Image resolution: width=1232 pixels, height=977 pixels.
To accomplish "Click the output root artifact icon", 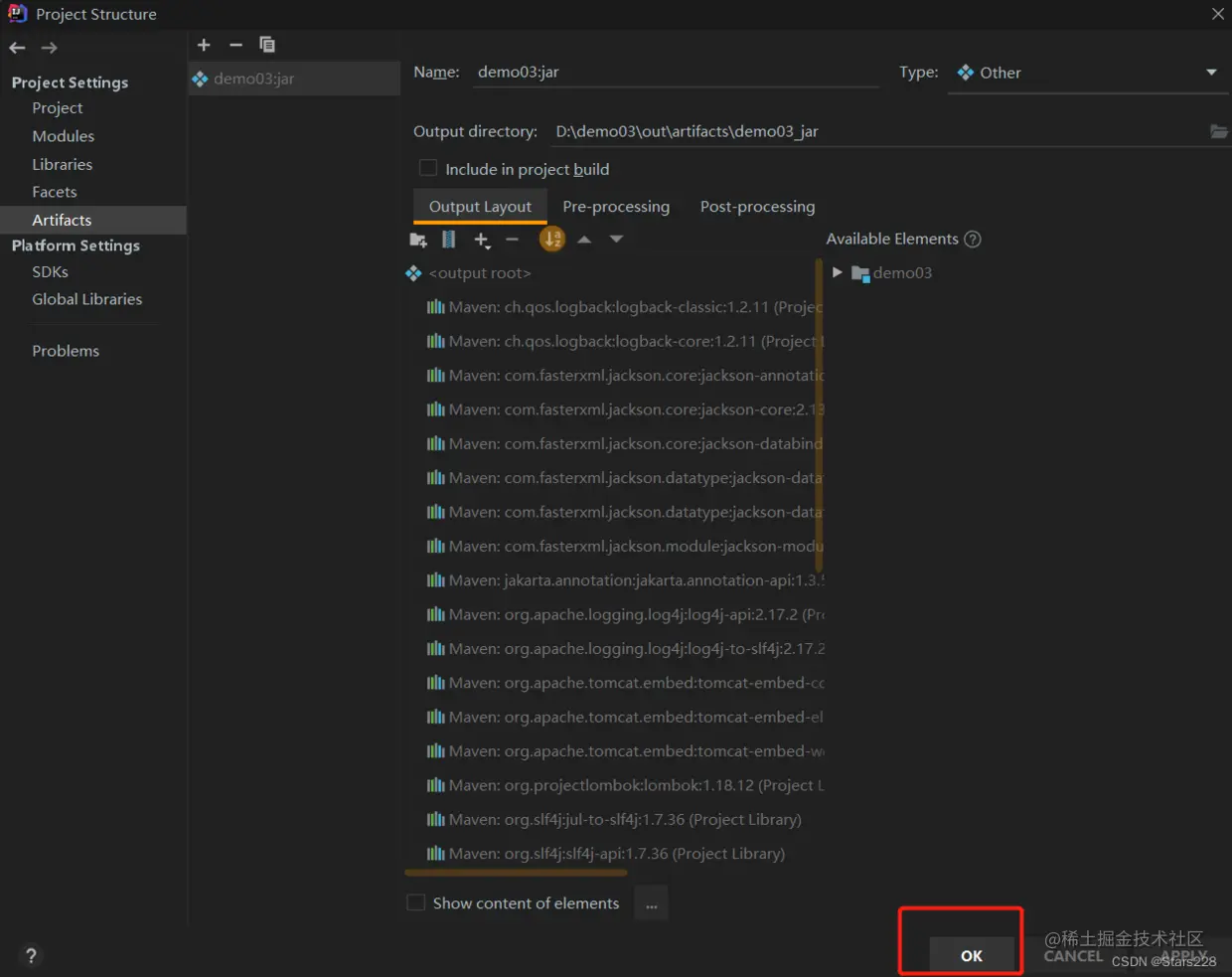I will [414, 273].
